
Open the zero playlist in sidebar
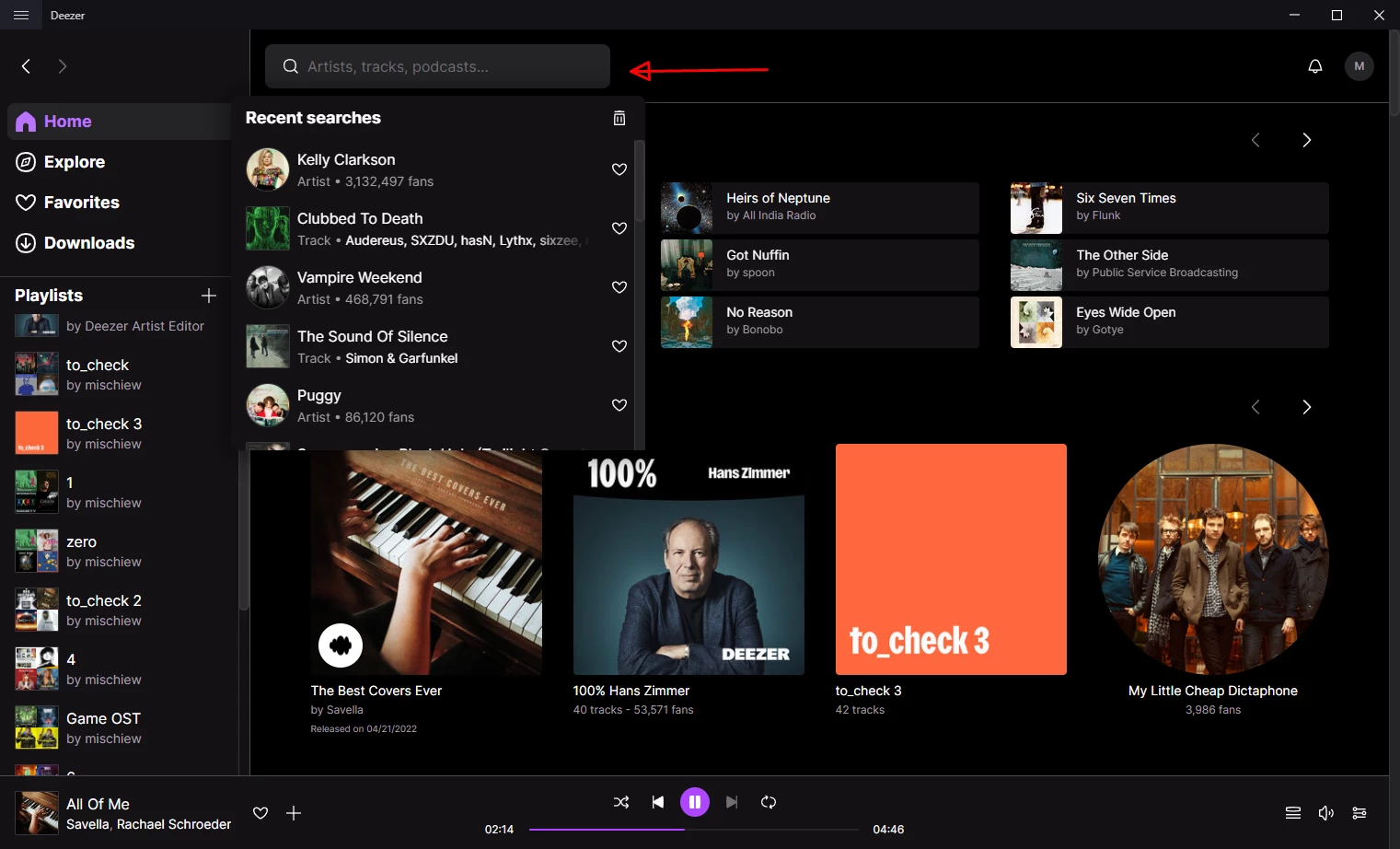click(120, 552)
